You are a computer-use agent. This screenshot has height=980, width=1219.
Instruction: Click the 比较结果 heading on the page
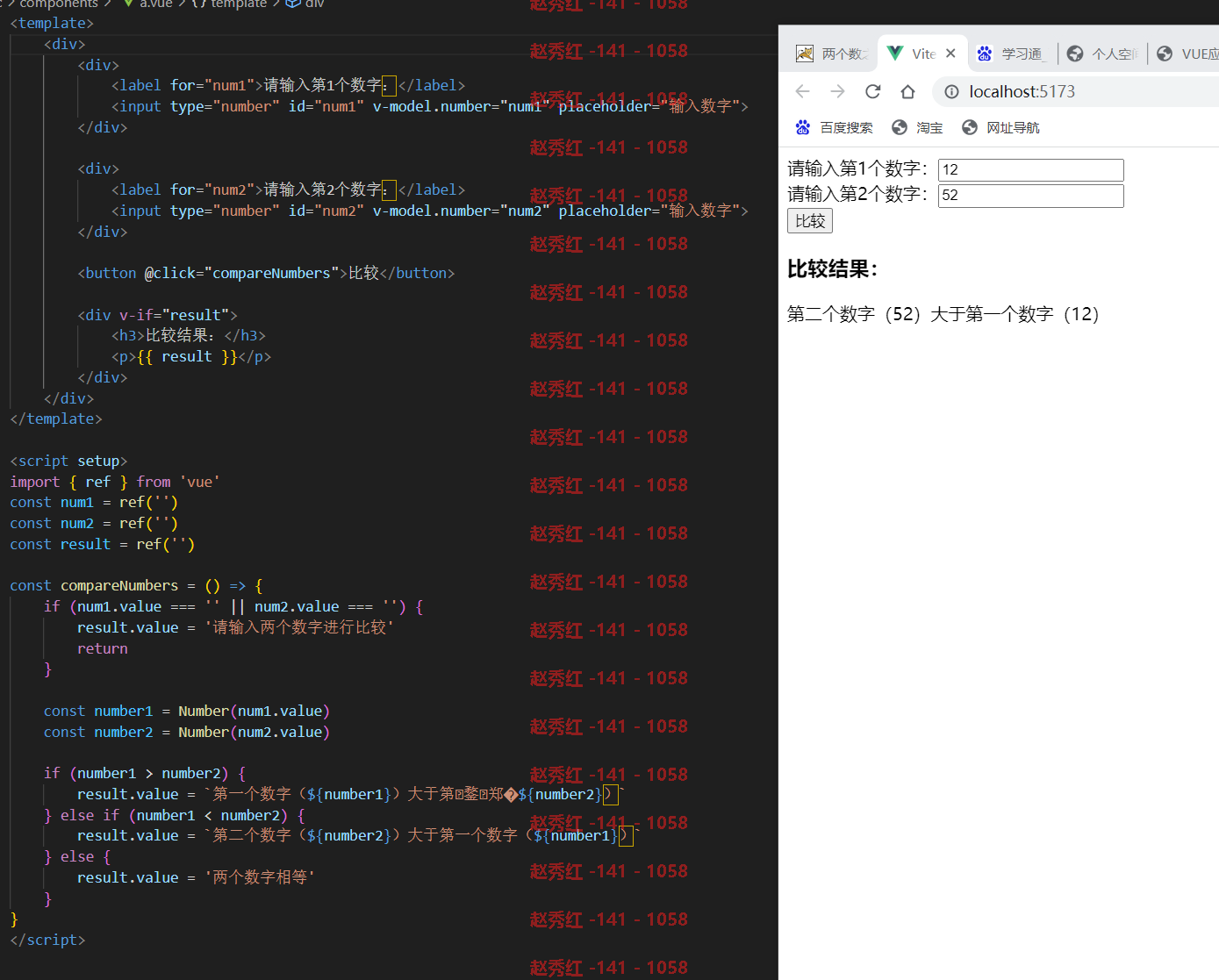click(x=832, y=268)
